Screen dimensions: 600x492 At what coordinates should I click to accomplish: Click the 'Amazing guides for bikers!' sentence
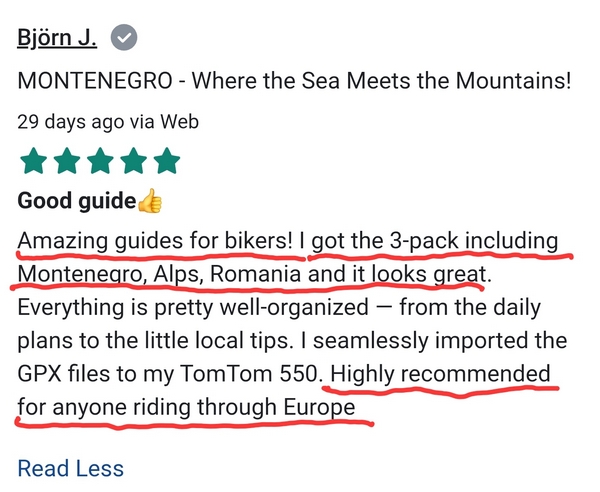point(155,241)
